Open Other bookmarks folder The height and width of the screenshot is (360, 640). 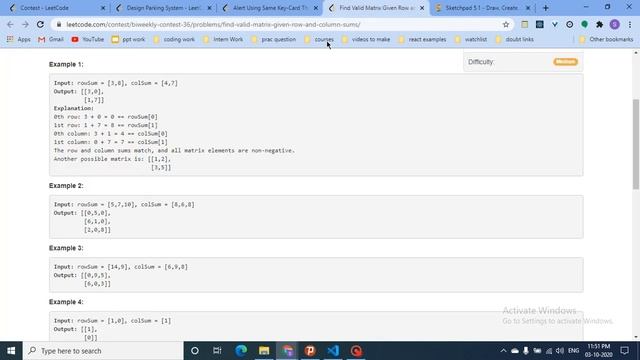coord(606,40)
